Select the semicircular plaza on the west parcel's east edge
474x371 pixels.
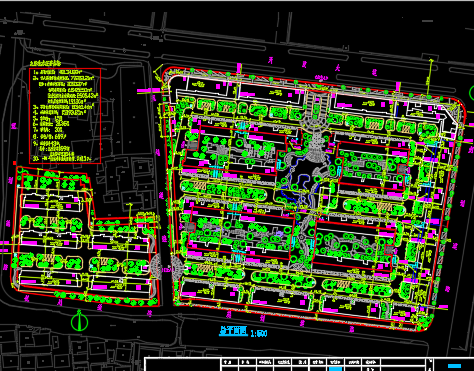tap(156, 268)
